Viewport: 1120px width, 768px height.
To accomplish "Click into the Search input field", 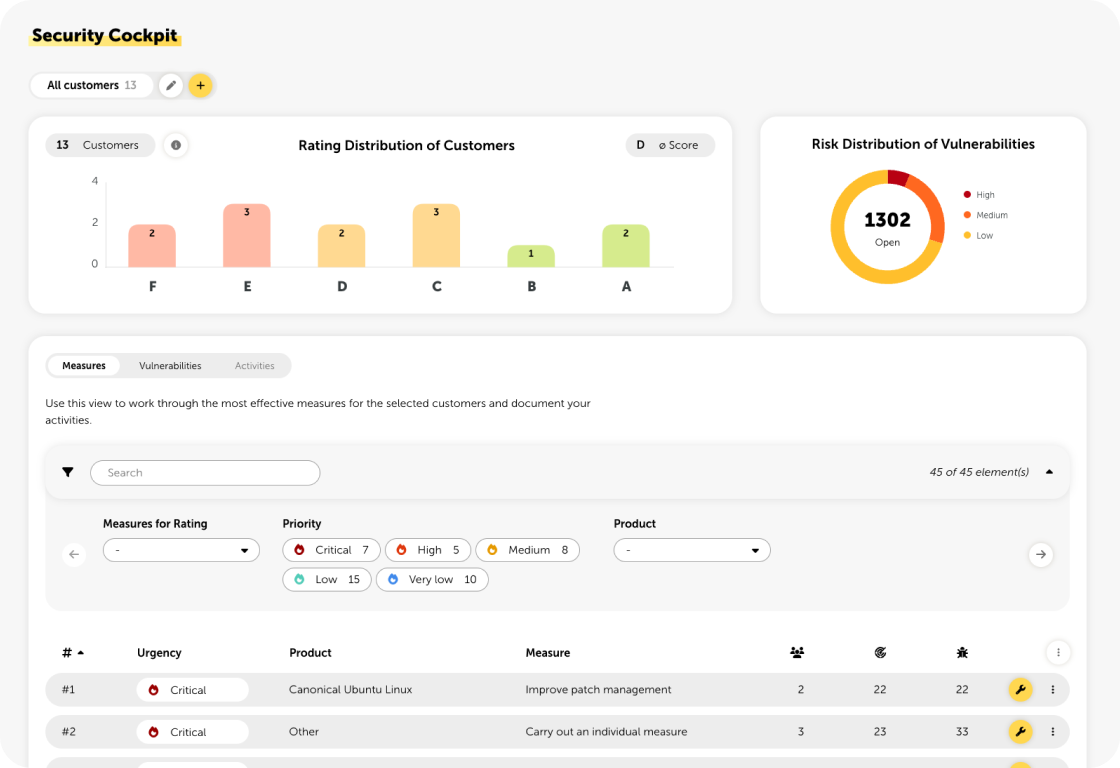I will click(x=205, y=473).
